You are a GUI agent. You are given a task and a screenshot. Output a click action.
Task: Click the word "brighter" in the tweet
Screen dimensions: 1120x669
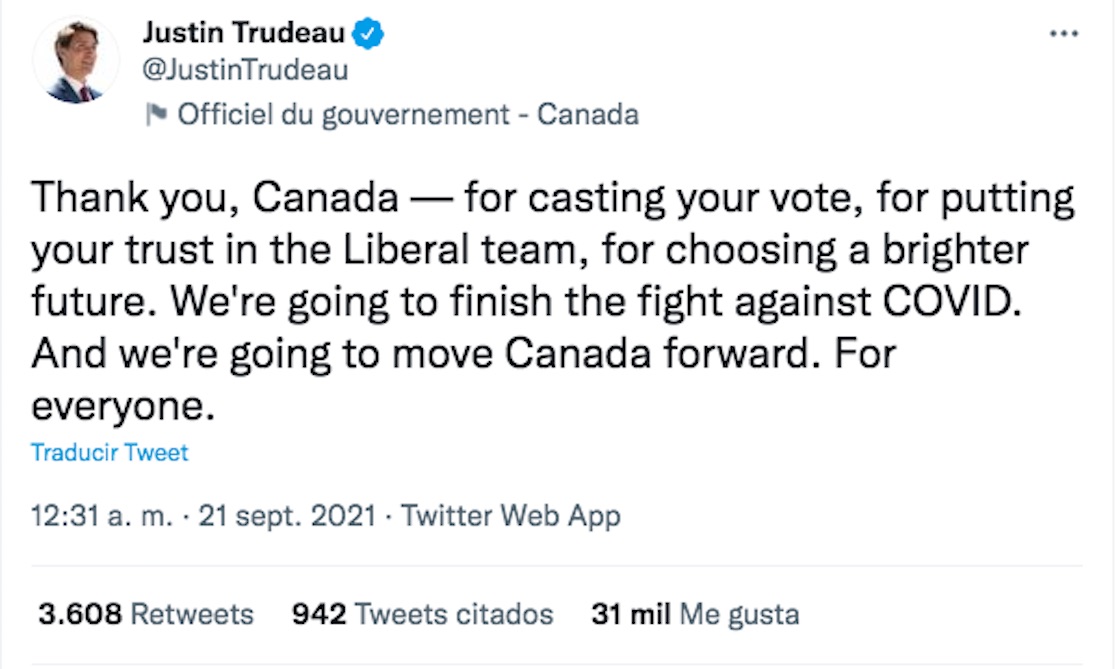pos(955,249)
